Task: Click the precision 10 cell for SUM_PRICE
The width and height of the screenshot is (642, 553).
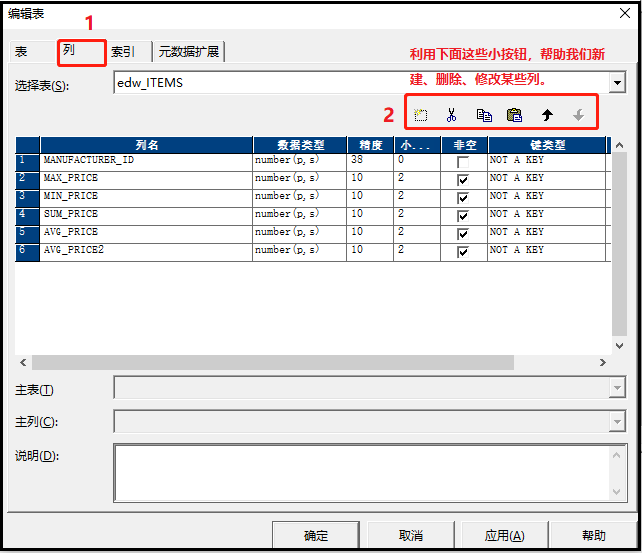Action: point(371,217)
